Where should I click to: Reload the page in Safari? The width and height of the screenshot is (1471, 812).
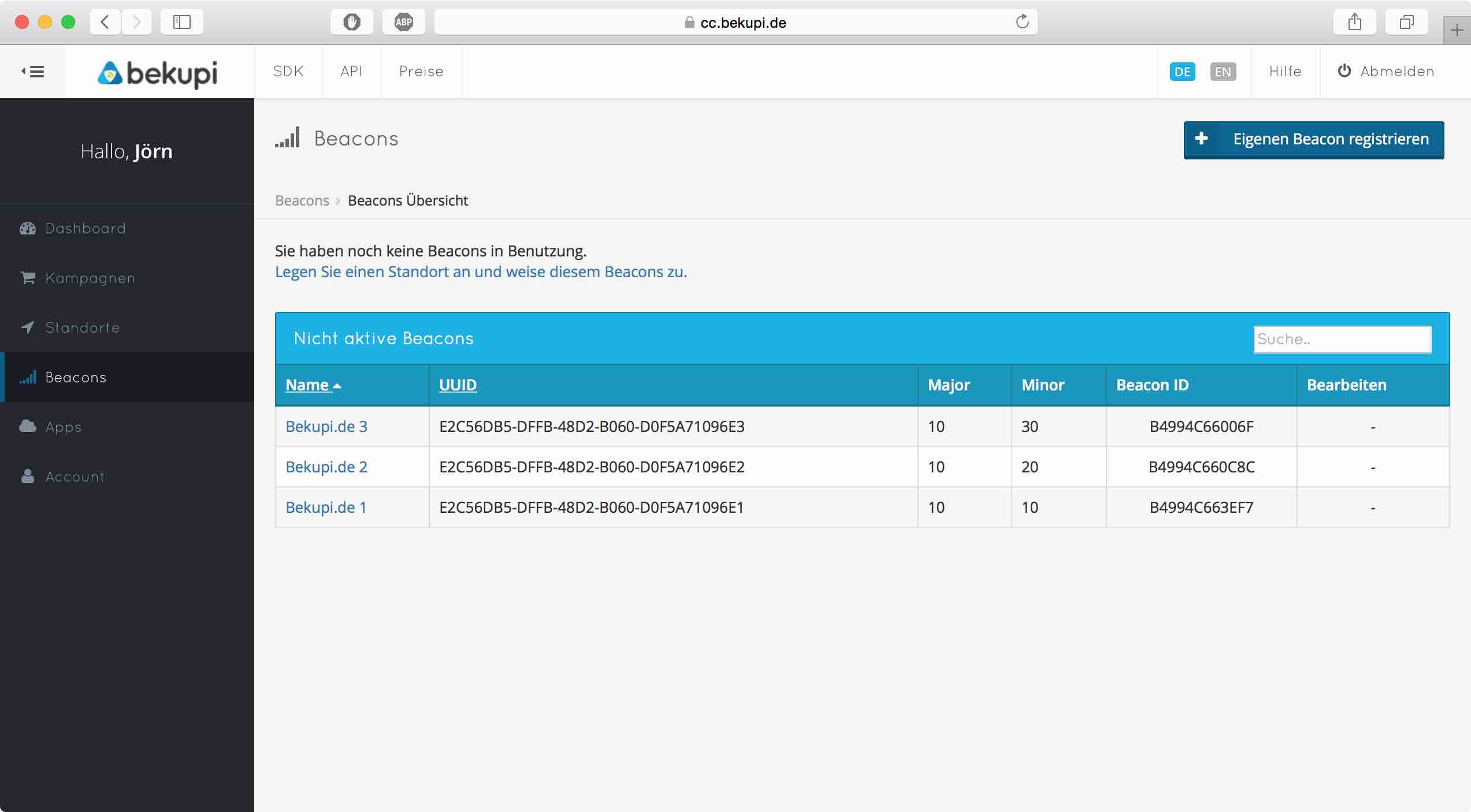click(x=1022, y=23)
